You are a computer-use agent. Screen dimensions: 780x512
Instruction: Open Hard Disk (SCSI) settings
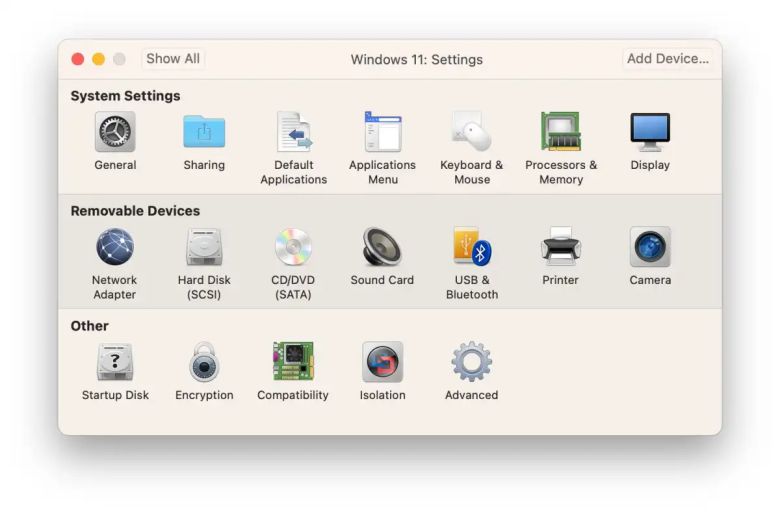tap(204, 247)
